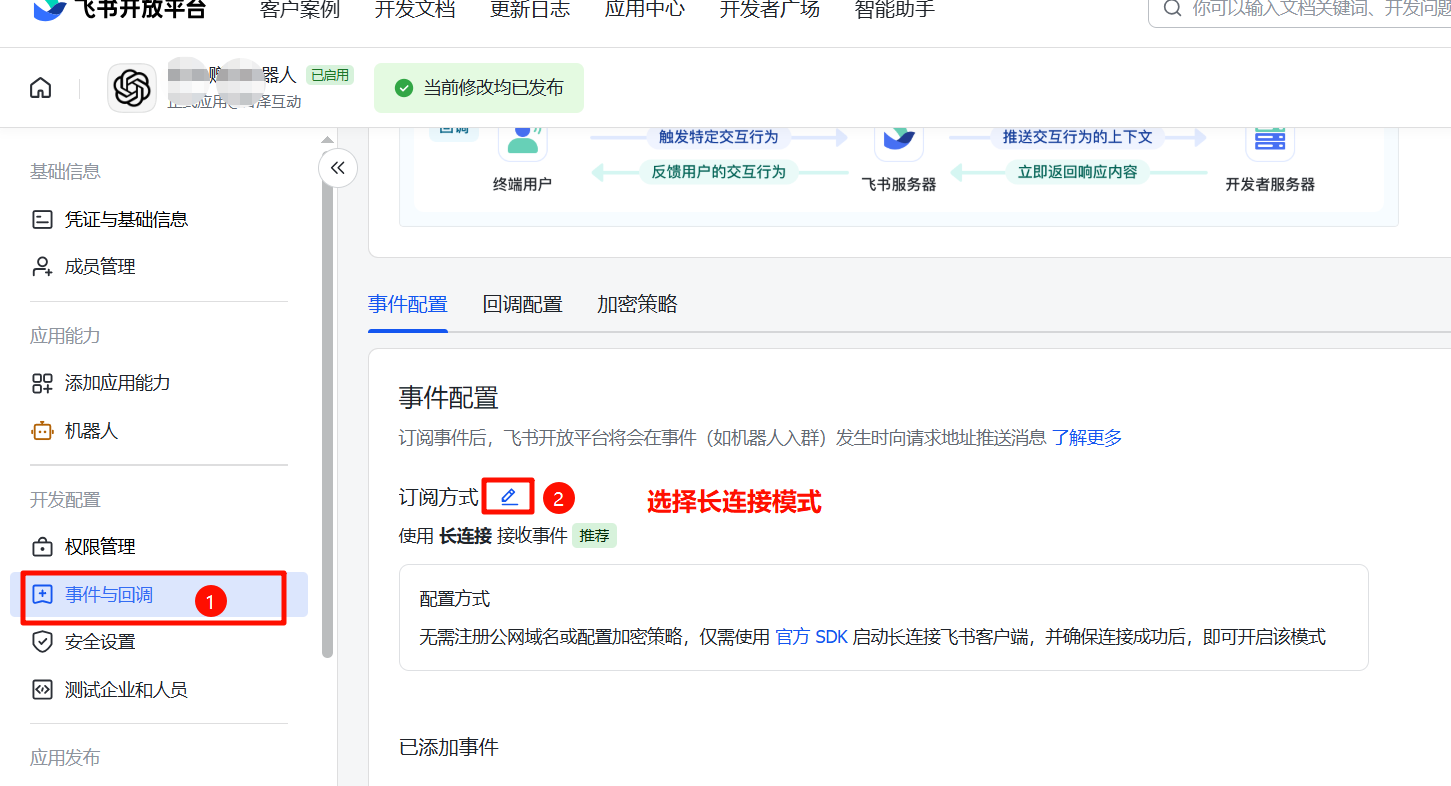Click the 已启用 status badge
This screenshot has height=786, width=1451.
[330, 75]
